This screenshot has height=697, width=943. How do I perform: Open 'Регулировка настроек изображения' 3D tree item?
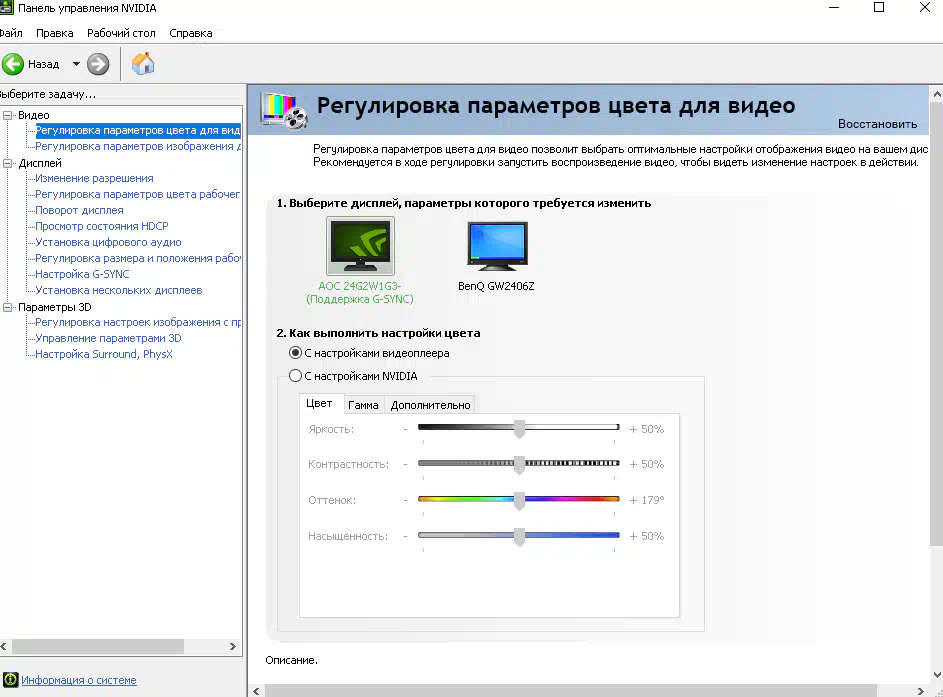click(138, 322)
